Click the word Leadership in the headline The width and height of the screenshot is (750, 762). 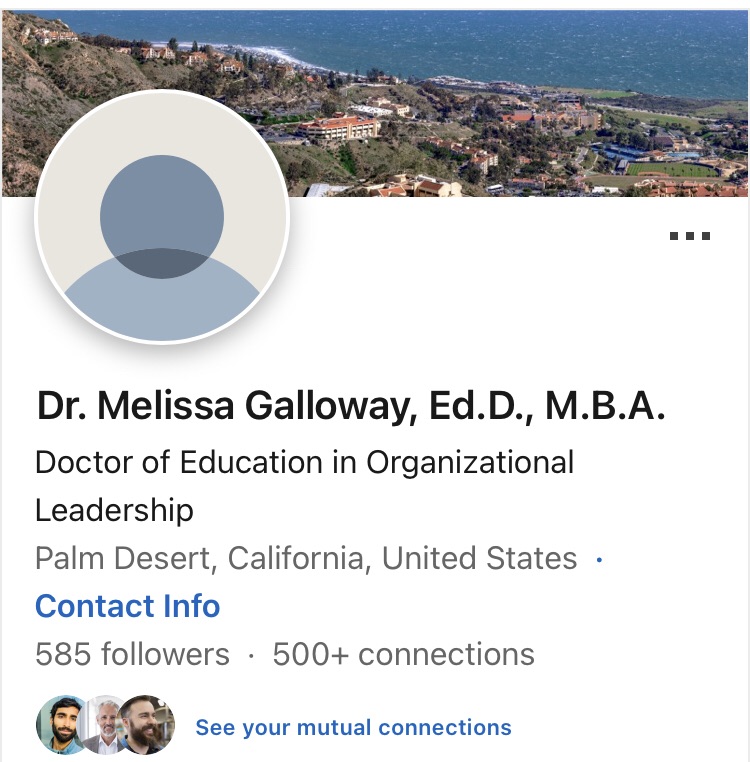point(114,511)
